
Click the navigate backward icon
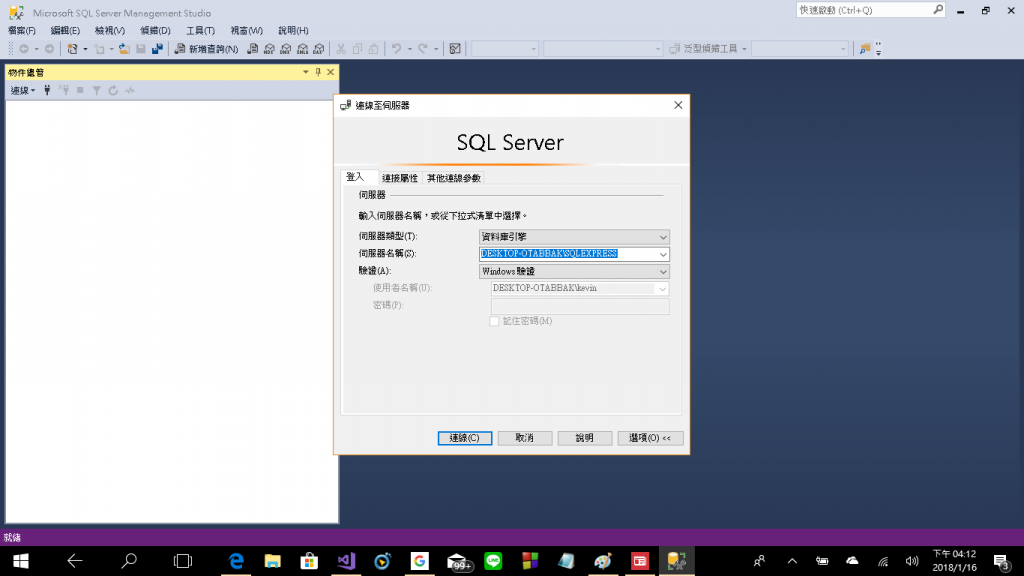[24, 49]
